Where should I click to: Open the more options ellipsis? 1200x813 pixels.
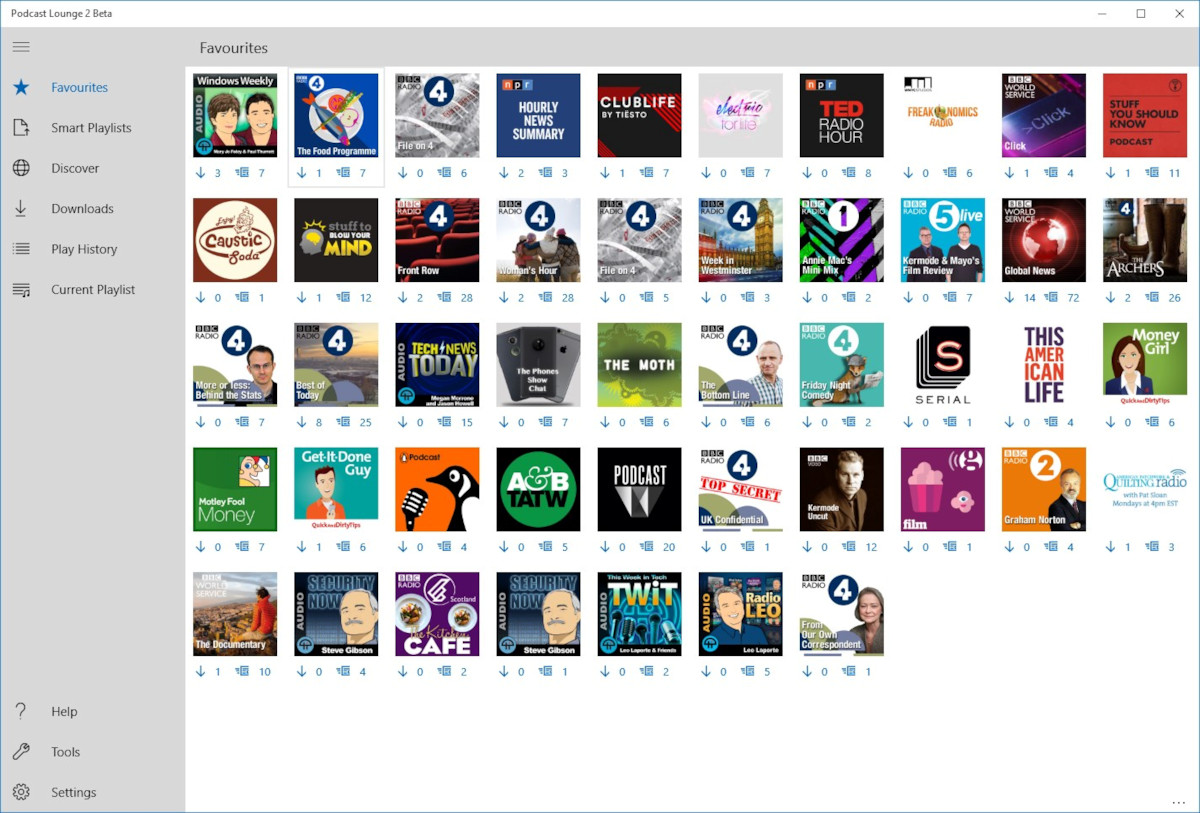tap(1178, 802)
